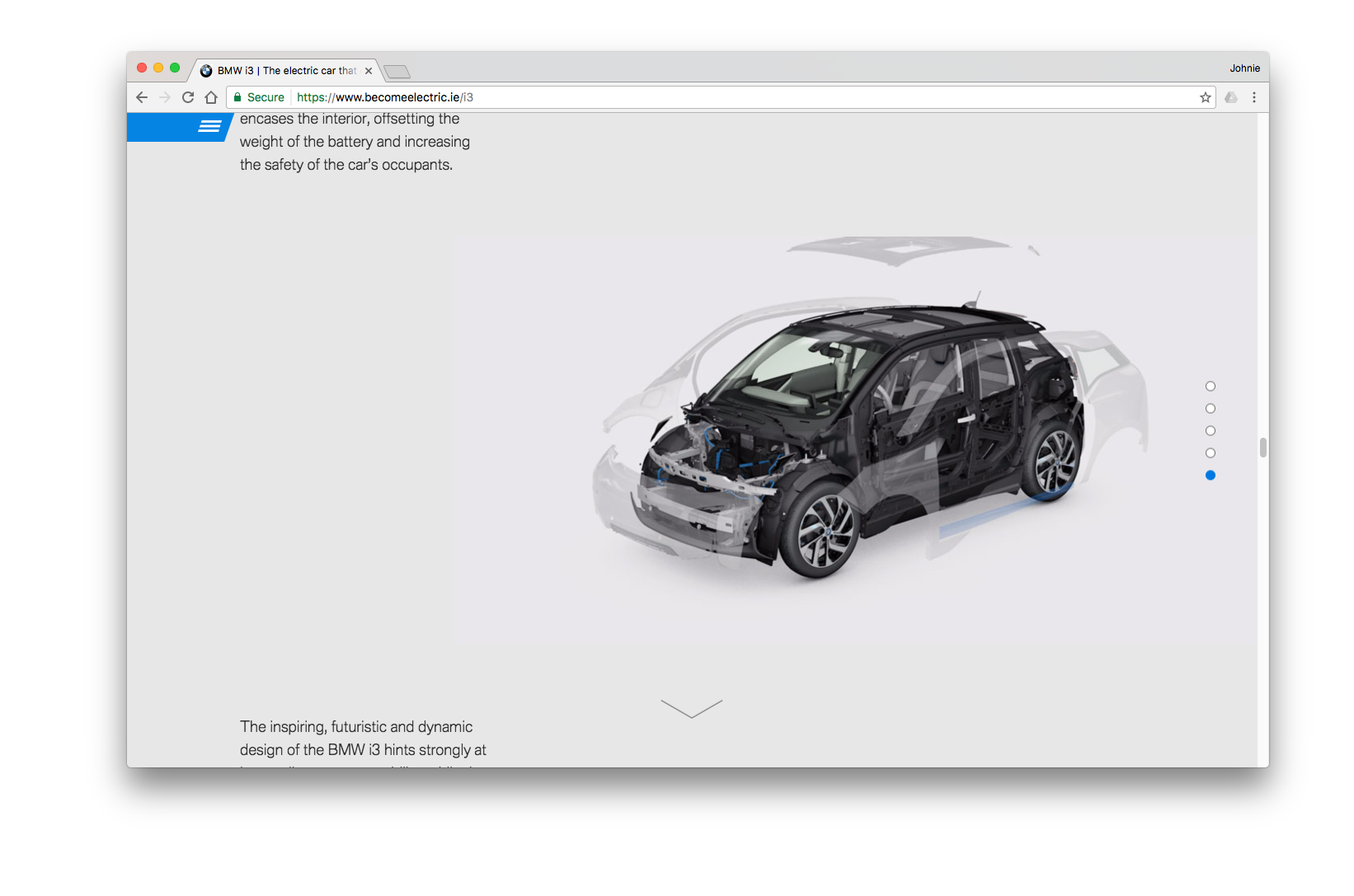Click the downward chevron to continue

click(x=692, y=709)
